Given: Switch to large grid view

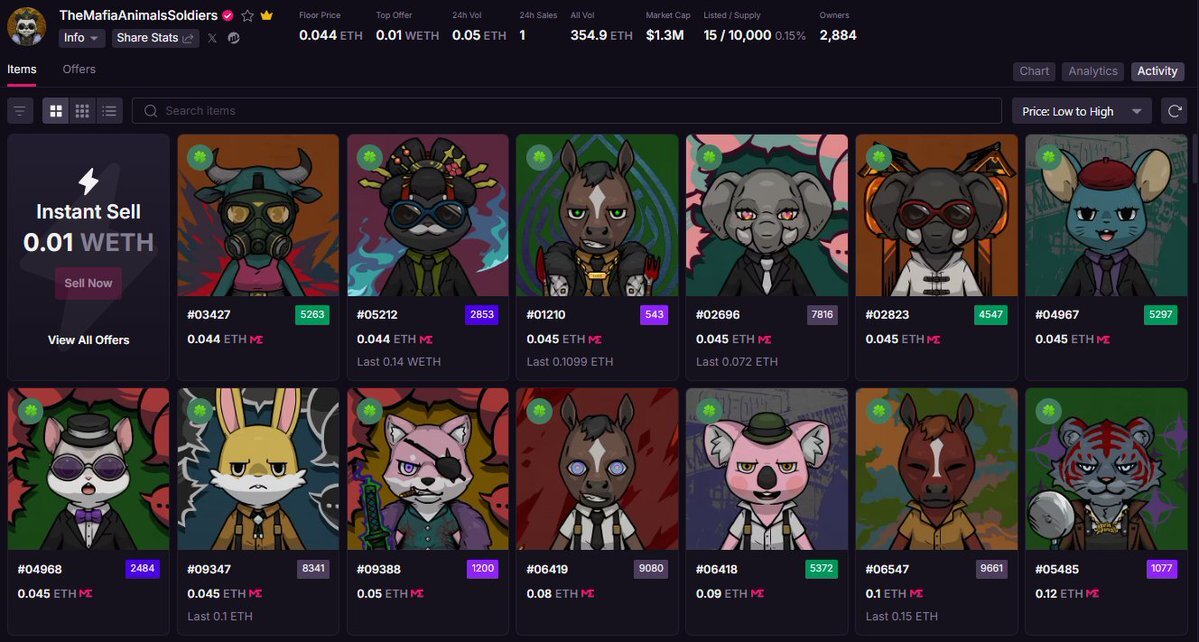Looking at the screenshot, I should click(x=56, y=111).
